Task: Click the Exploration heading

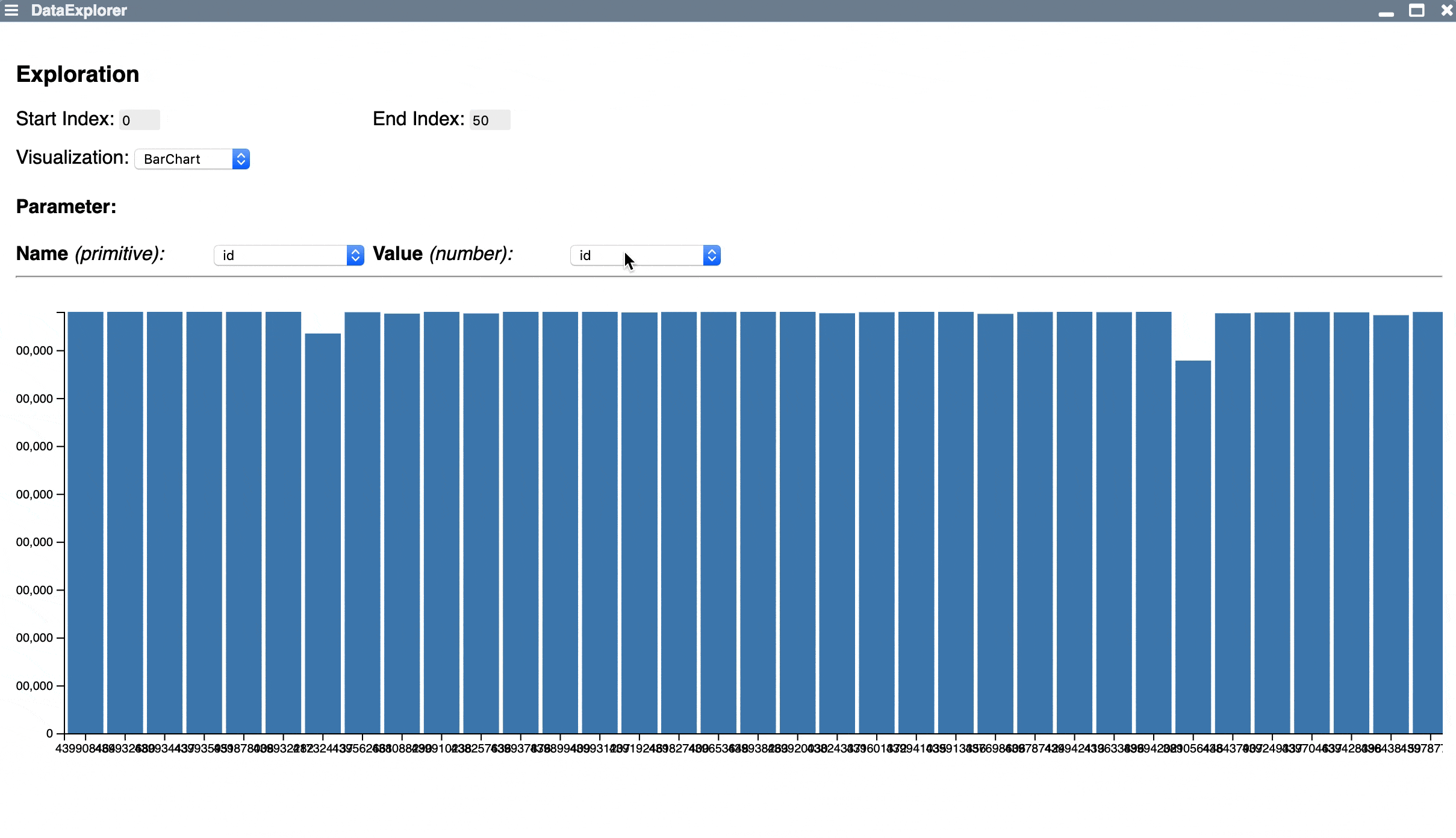Action: point(78,74)
